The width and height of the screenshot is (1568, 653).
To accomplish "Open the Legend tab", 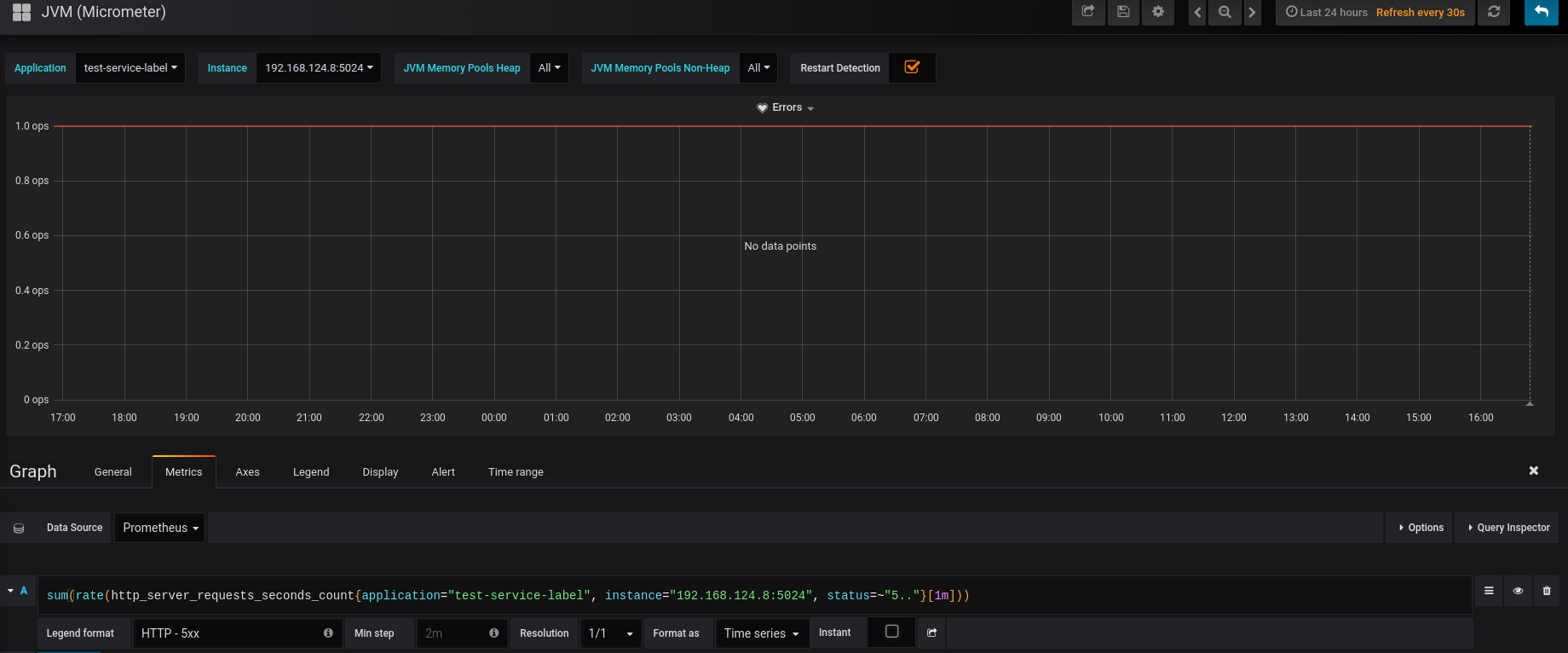I will [x=311, y=471].
